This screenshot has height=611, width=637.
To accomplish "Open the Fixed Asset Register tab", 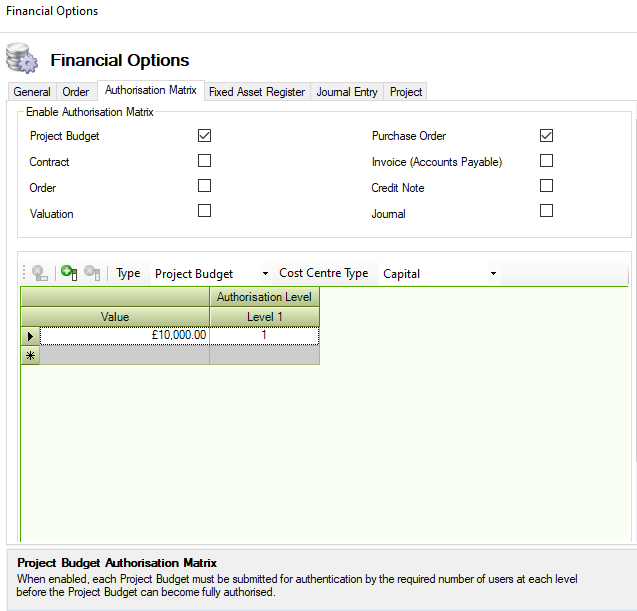I will point(257,92).
